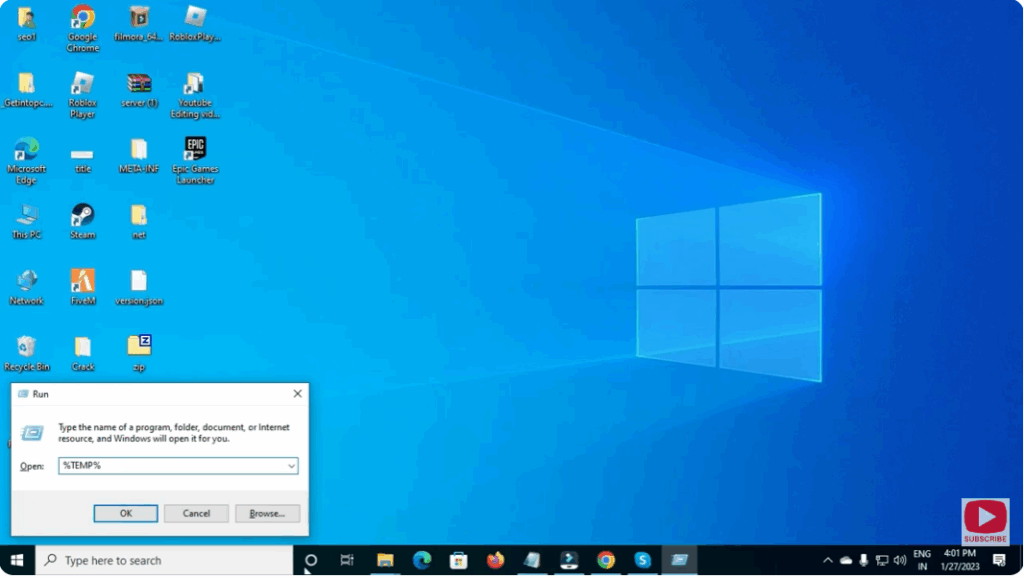Expand the Run dialog history dropdown

coord(291,466)
